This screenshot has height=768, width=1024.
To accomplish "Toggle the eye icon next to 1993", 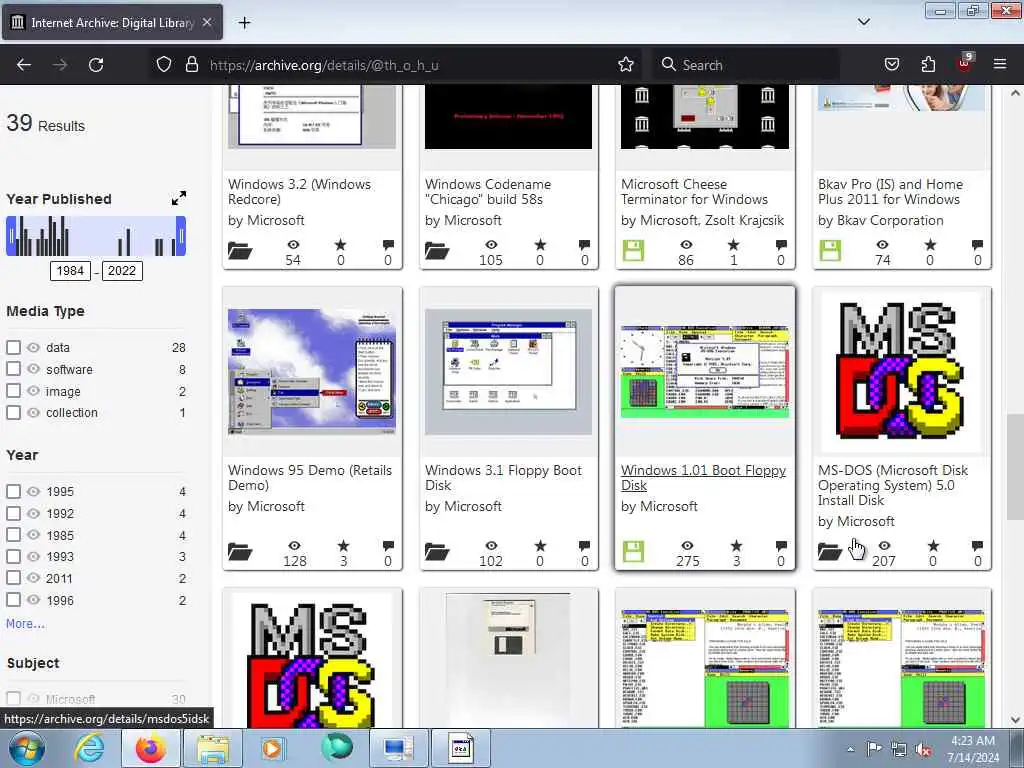I will tap(33, 556).
